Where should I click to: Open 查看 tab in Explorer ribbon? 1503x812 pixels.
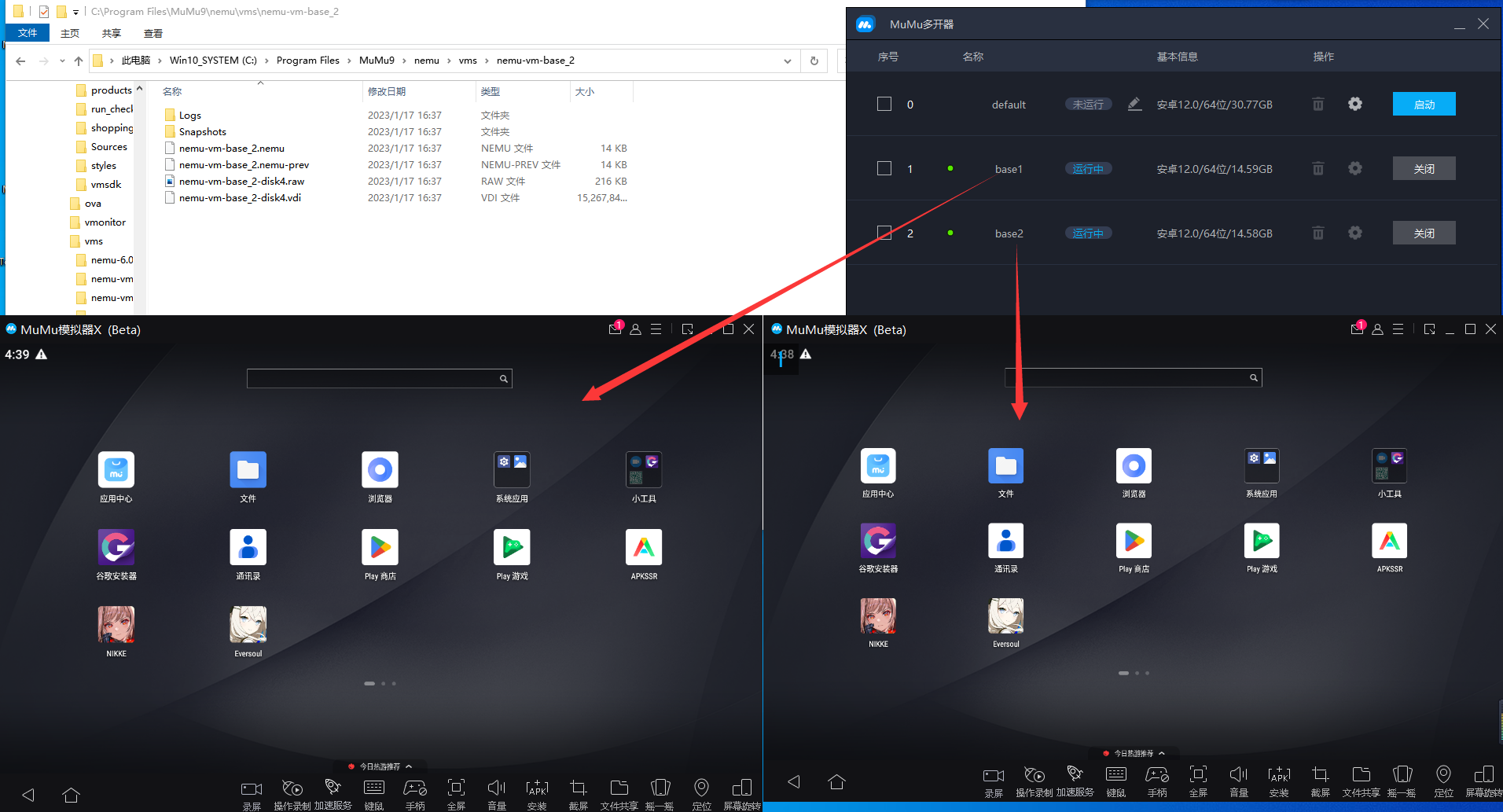pyautogui.click(x=153, y=33)
